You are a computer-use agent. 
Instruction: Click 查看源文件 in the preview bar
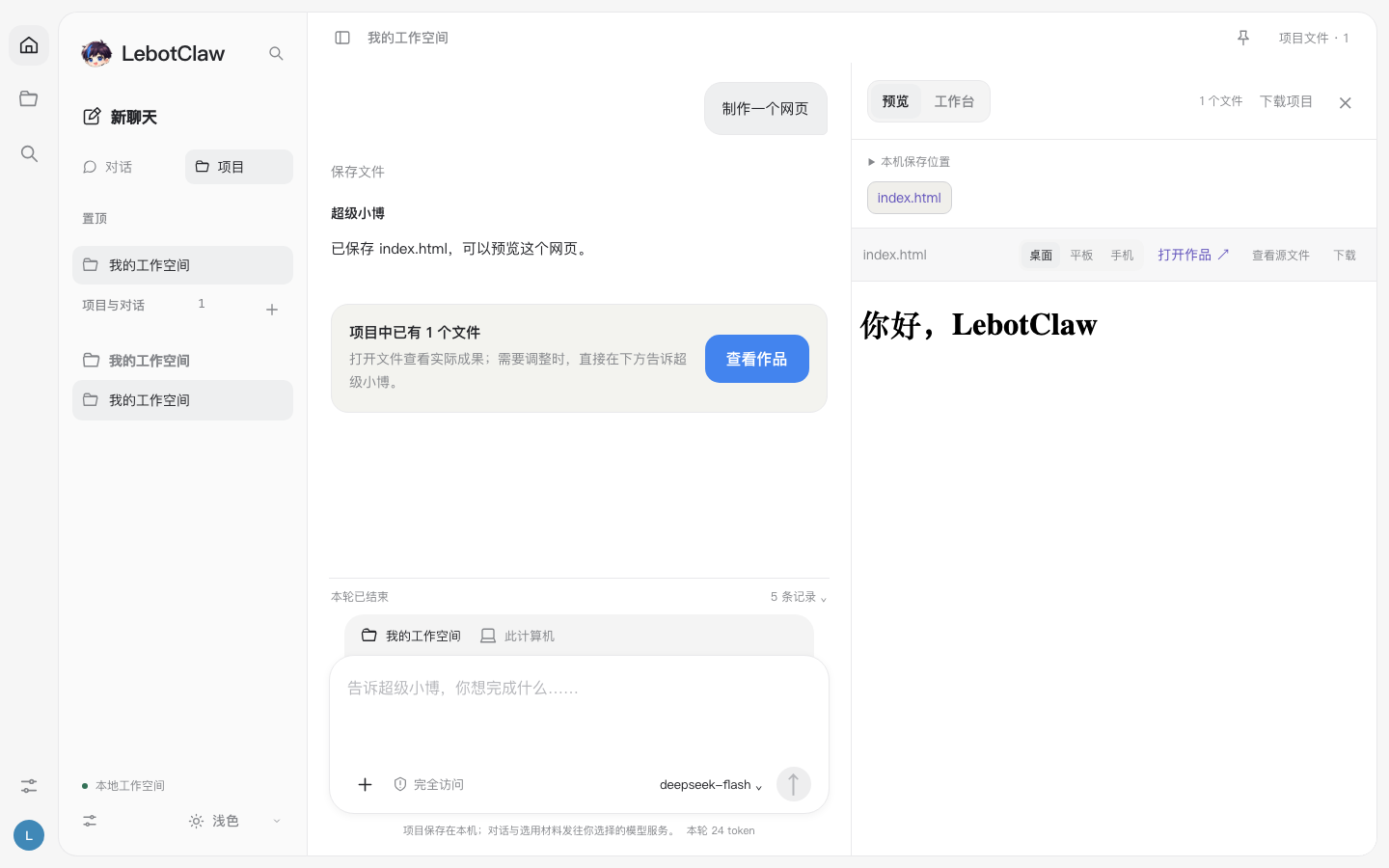click(x=1281, y=256)
